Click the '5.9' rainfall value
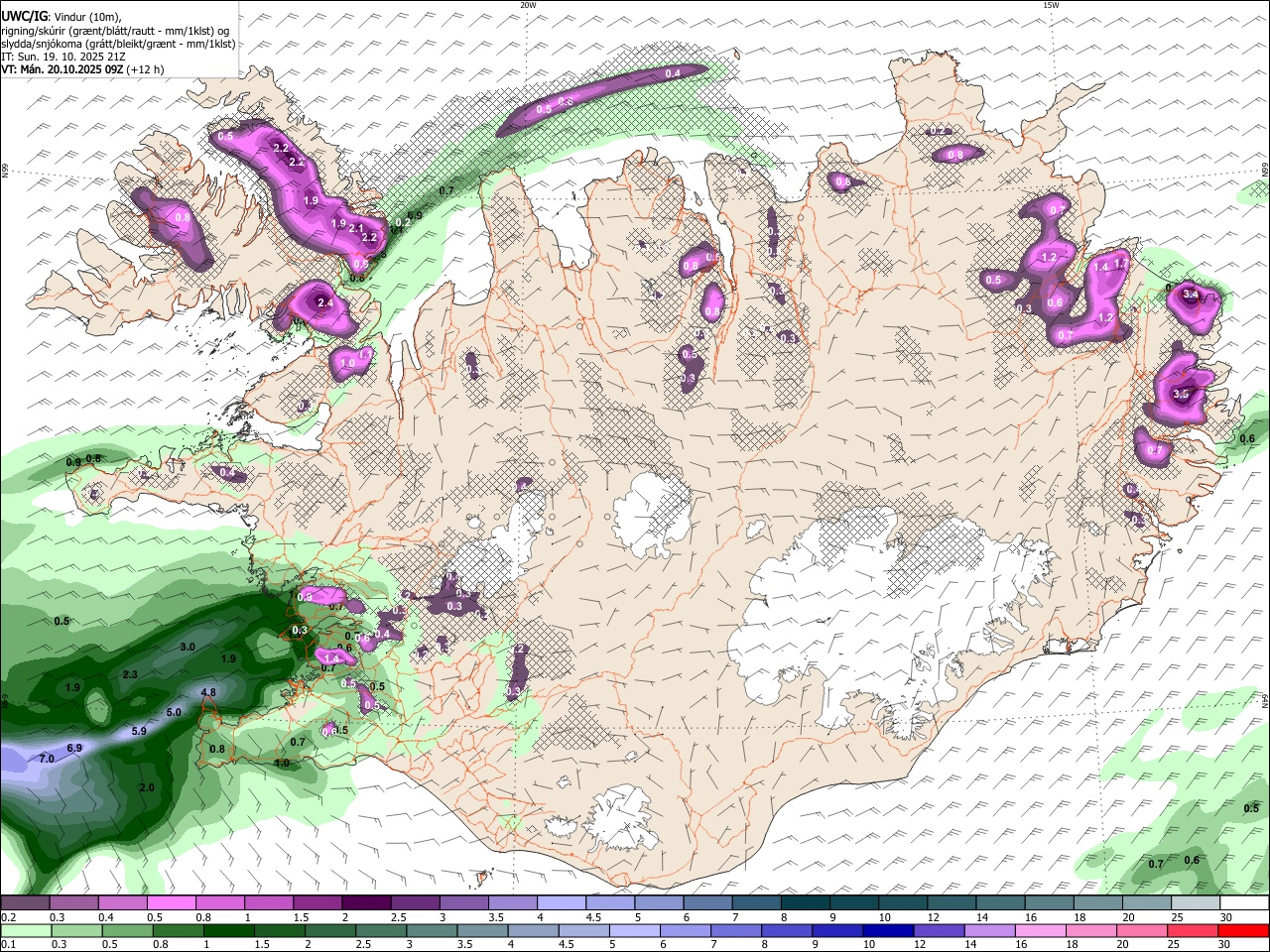The image size is (1270, 952). (x=139, y=732)
